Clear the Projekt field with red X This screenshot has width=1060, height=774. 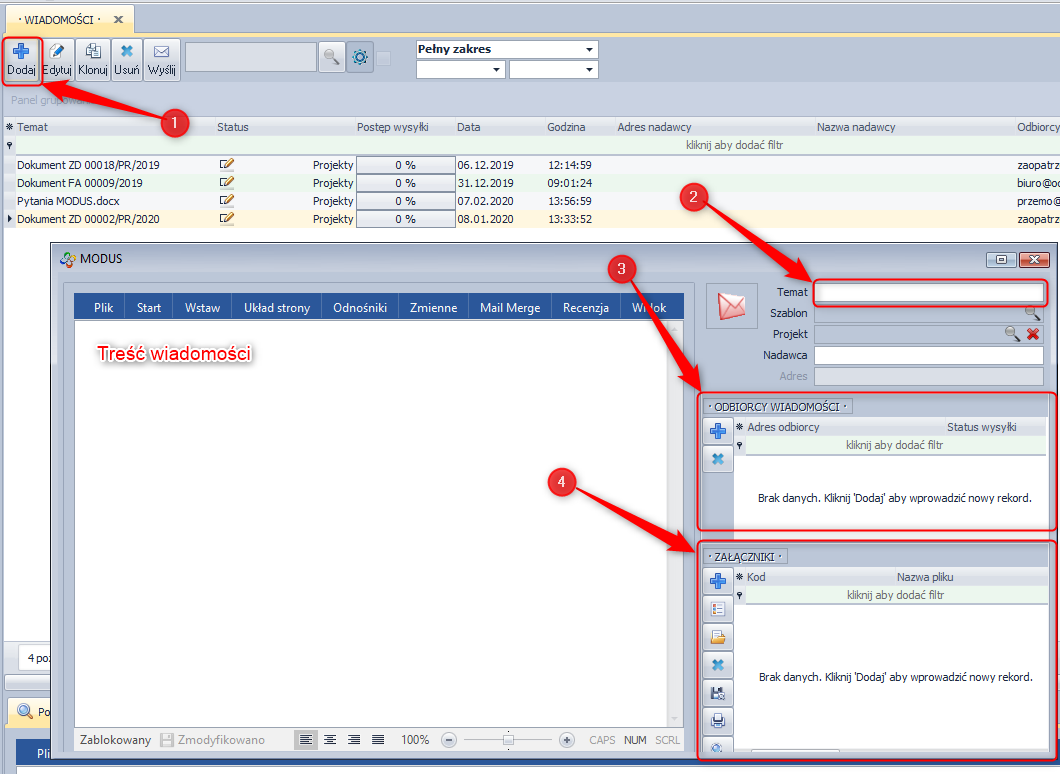point(1033,334)
